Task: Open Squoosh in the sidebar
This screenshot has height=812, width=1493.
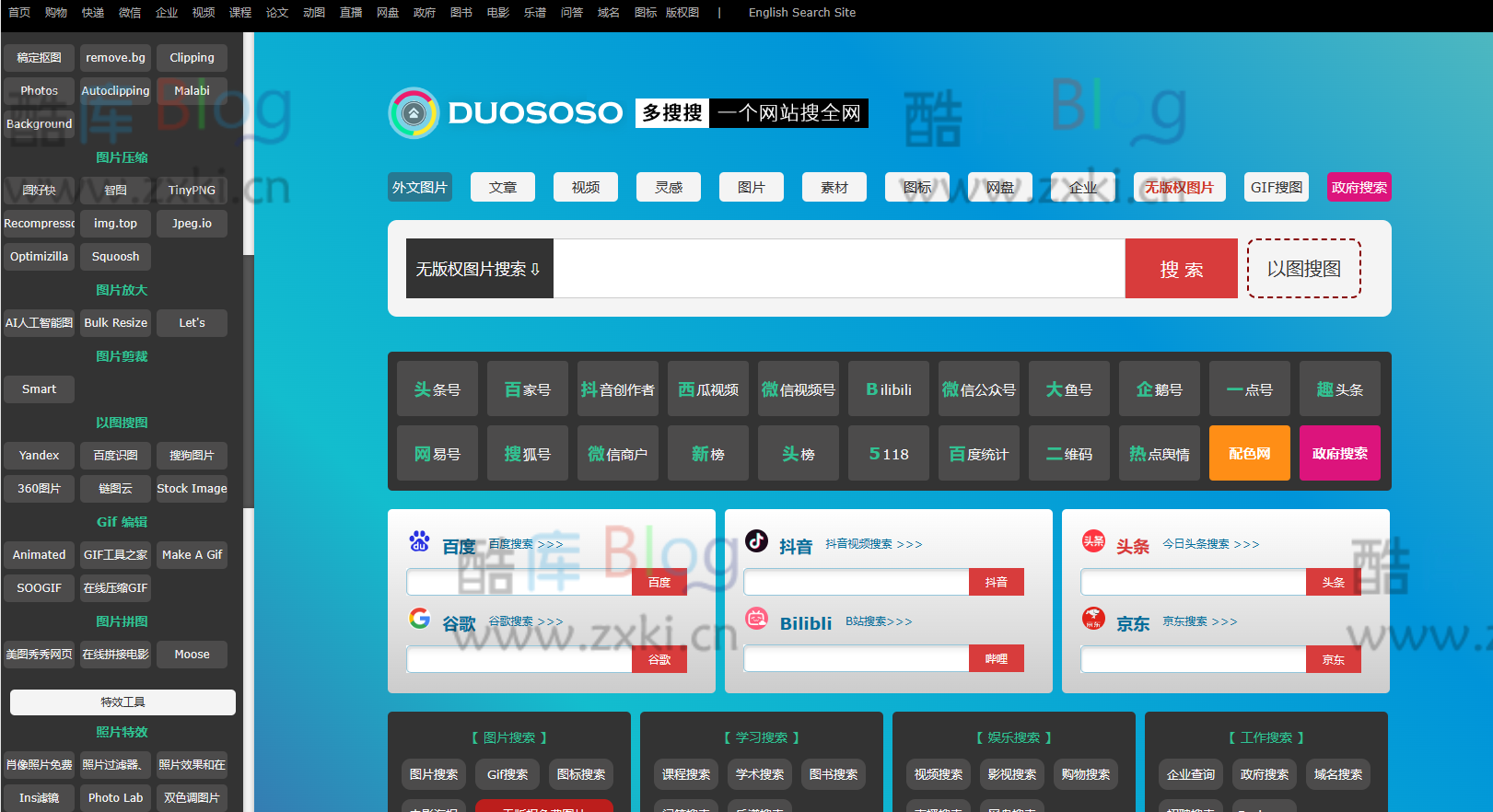Action: 116,256
